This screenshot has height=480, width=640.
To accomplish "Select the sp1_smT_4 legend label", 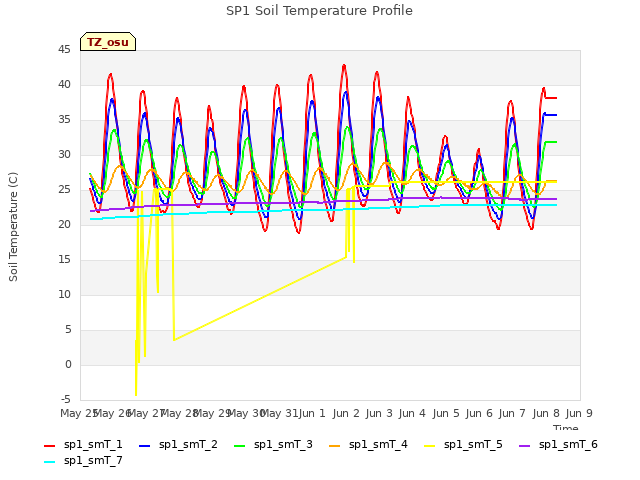I will 378,444.
